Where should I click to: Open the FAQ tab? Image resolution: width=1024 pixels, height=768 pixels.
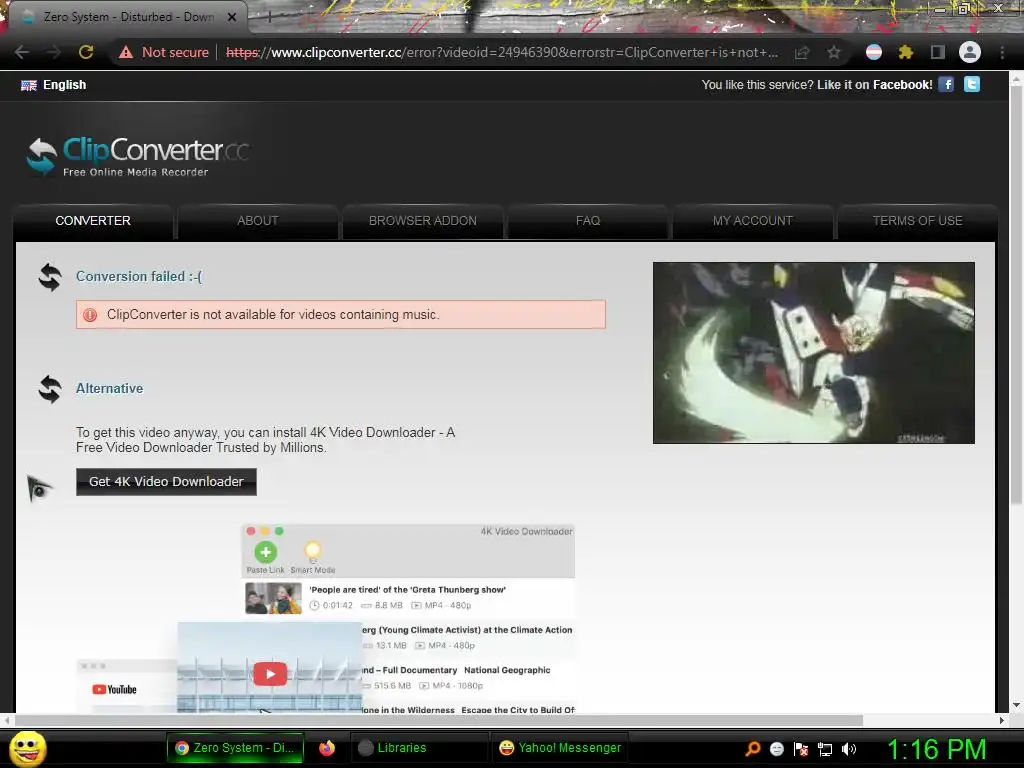[x=588, y=221]
